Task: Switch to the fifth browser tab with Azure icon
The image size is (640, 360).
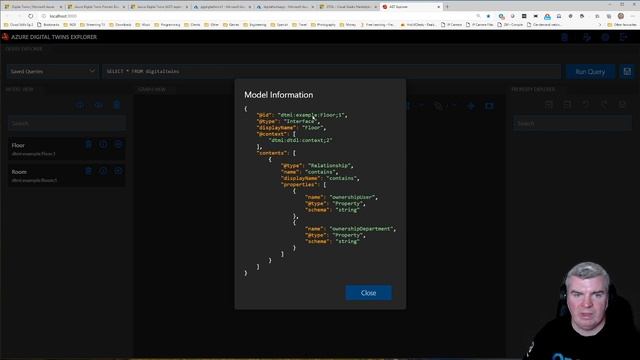Action: coord(286,7)
